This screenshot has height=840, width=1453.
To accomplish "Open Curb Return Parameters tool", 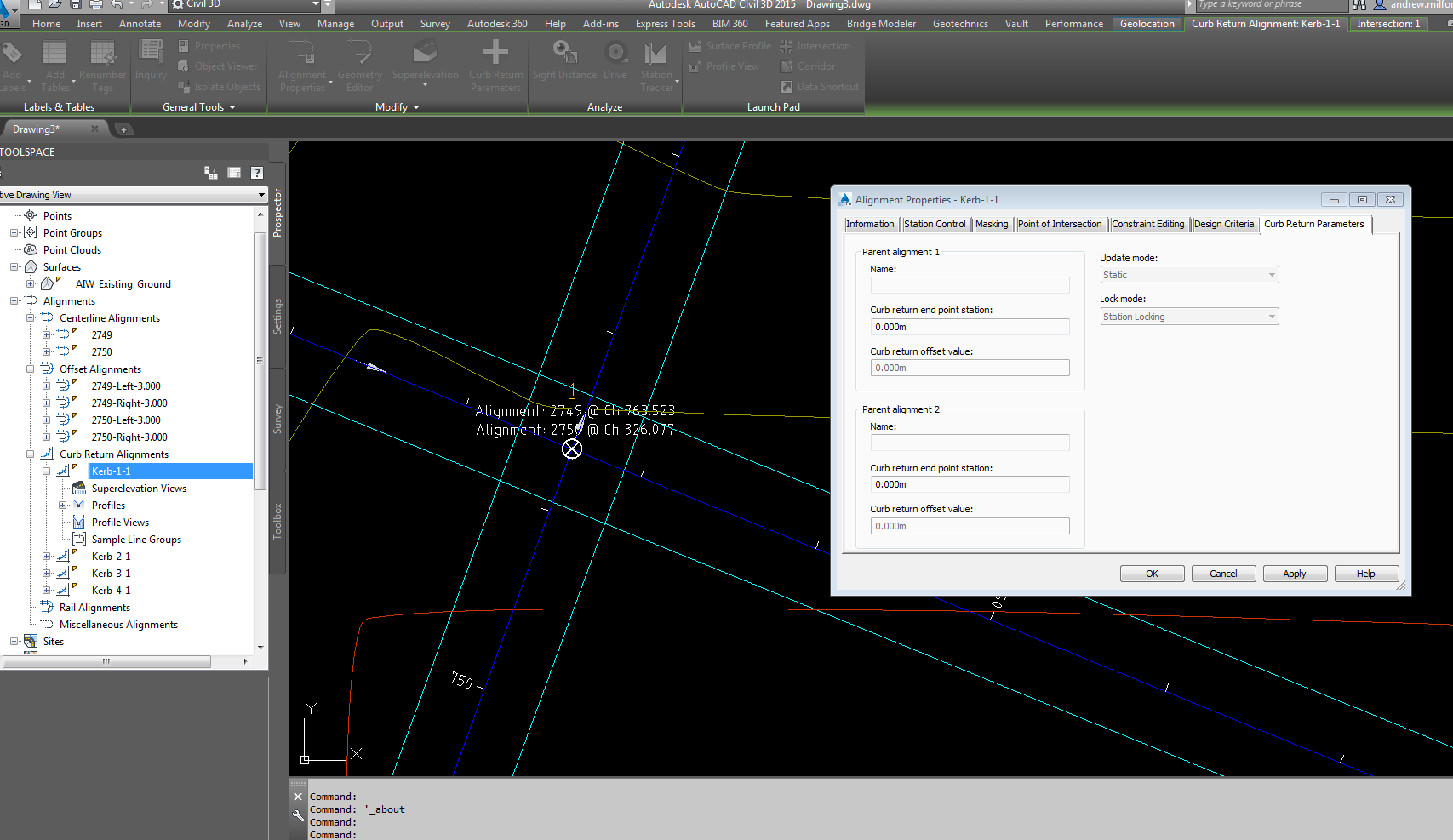I will [x=495, y=66].
